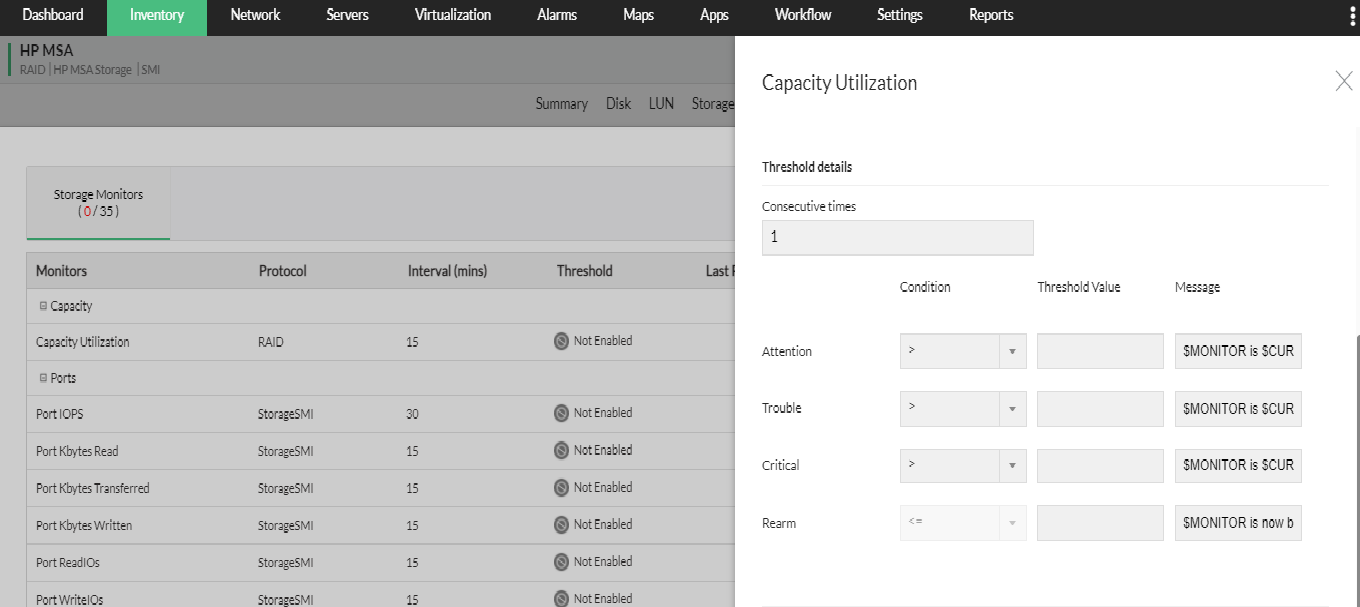Switch to the LUN tab

pos(661,103)
